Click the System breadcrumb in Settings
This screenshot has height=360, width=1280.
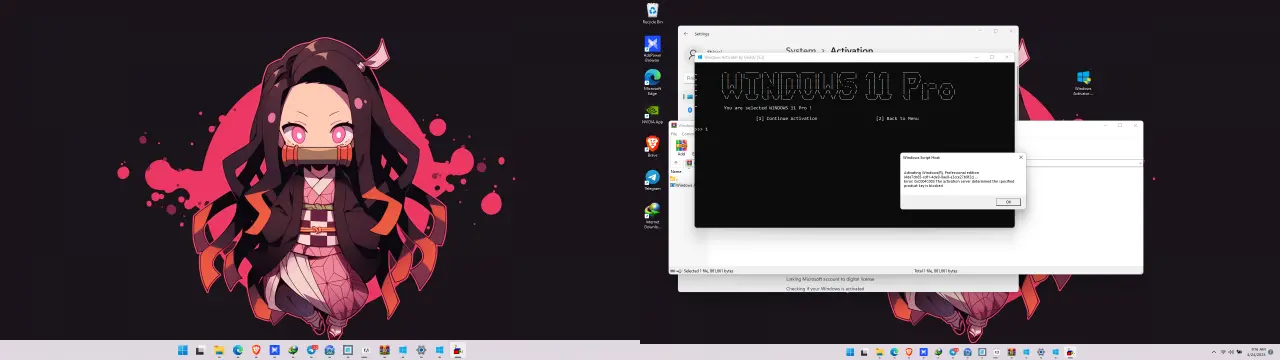pos(800,50)
